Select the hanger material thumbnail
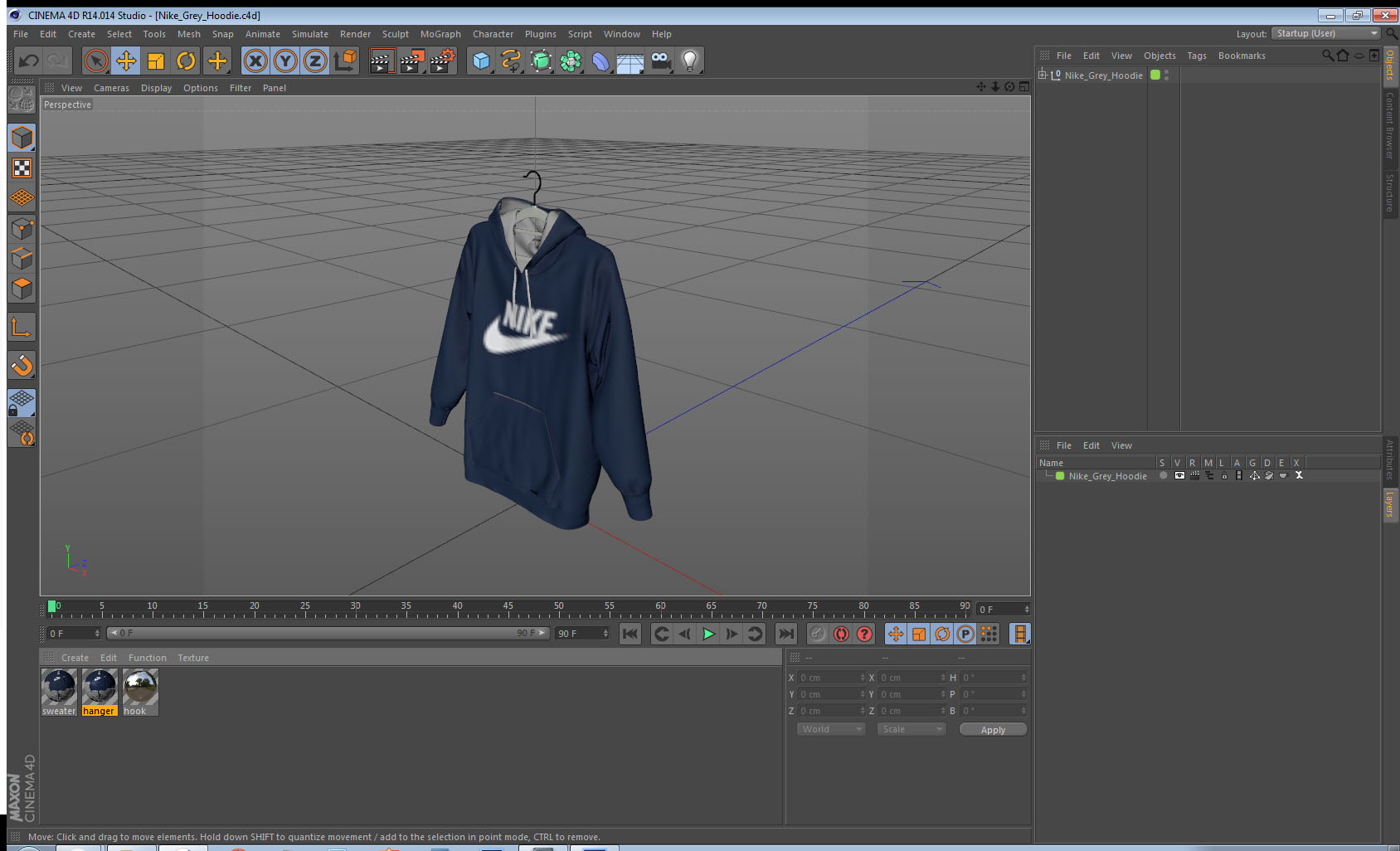1400x851 pixels. tap(100, 688)
